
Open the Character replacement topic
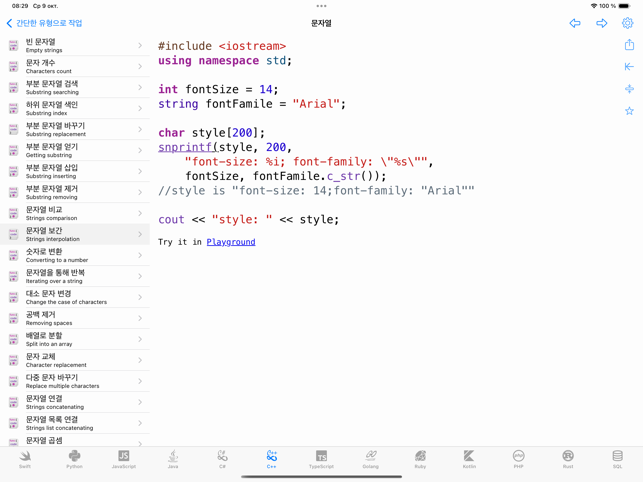tap(75, 360)
